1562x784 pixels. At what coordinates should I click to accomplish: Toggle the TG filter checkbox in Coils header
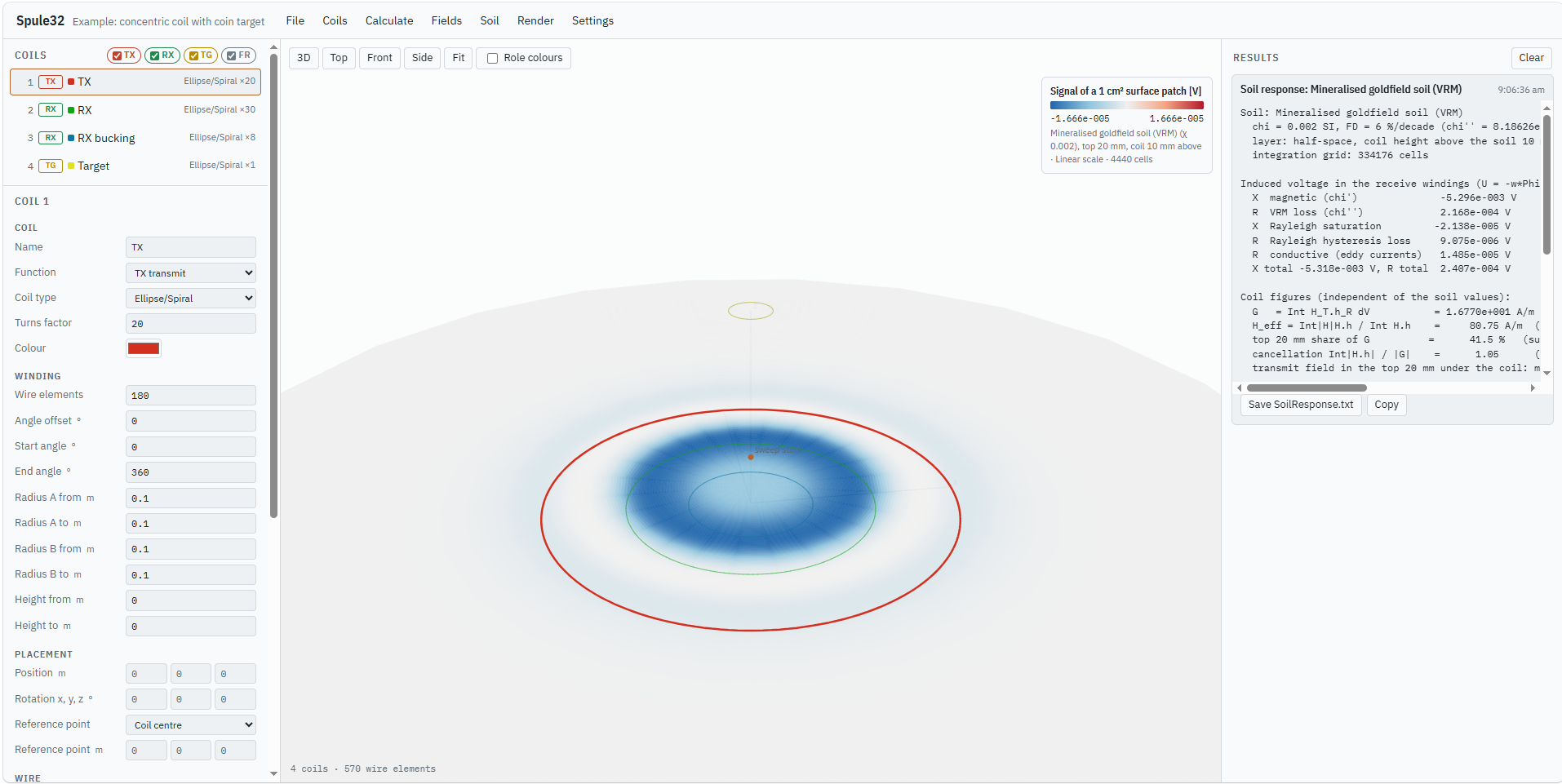pos(193,55)
